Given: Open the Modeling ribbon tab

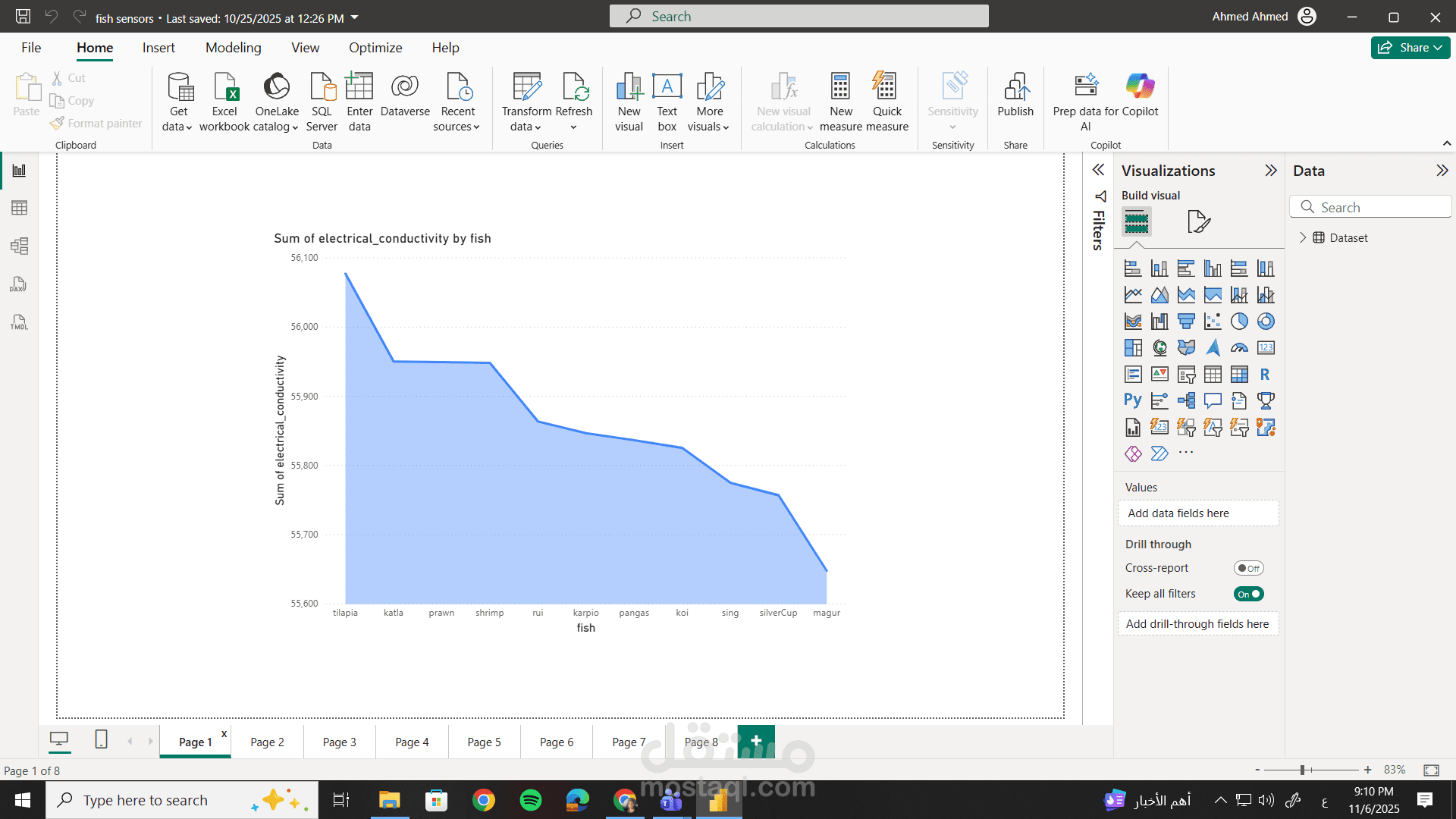Looking at the screenshot, I should tap(233, 48).
